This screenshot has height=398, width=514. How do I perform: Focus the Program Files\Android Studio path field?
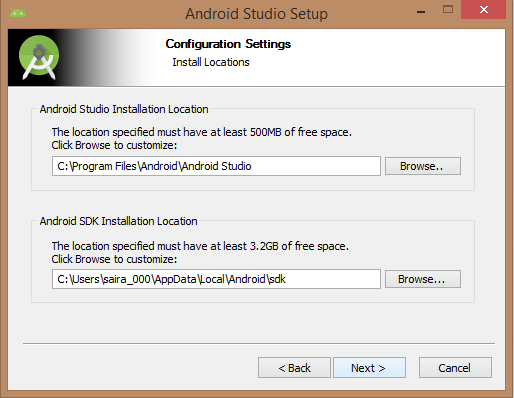216,166
